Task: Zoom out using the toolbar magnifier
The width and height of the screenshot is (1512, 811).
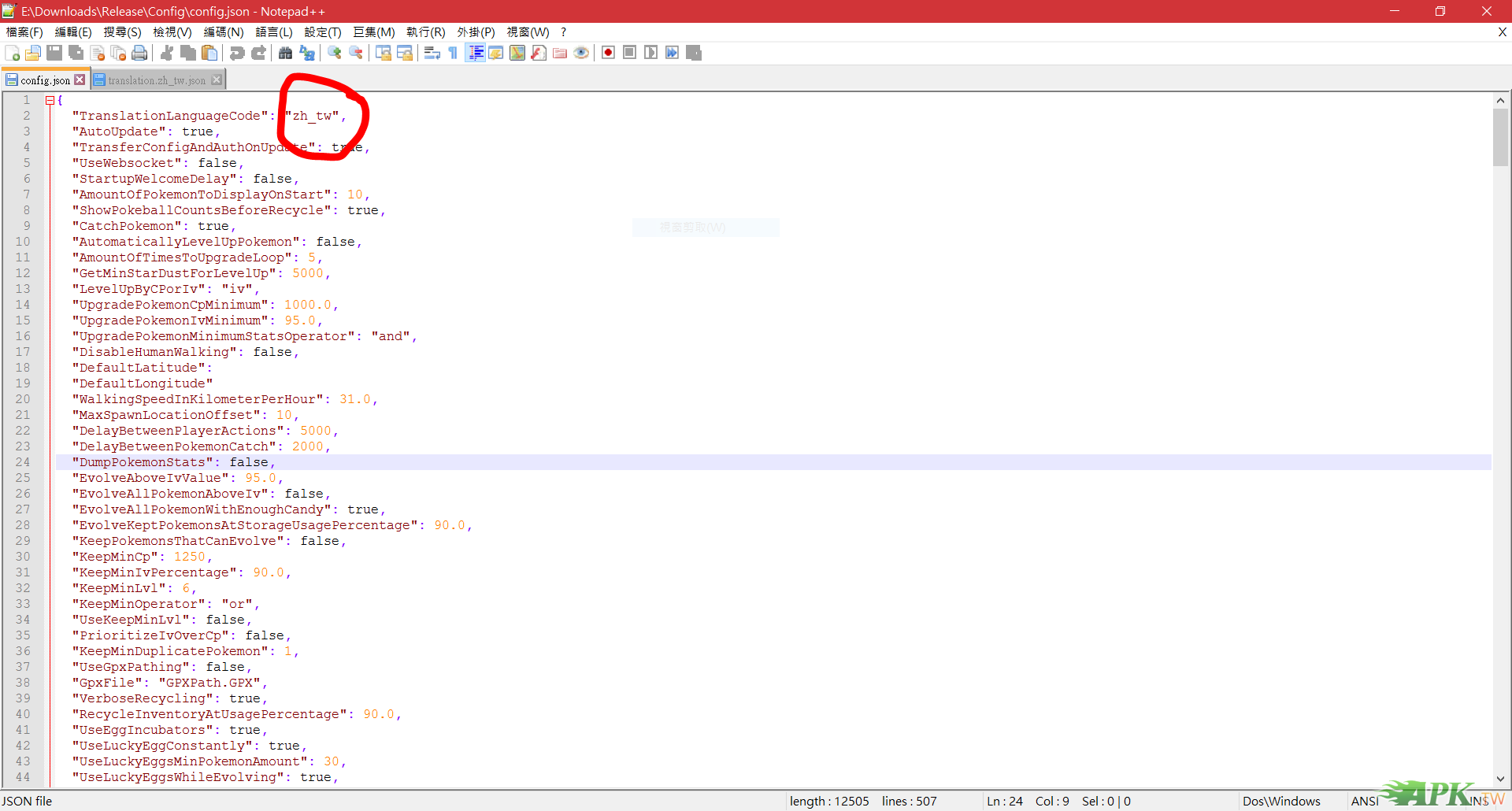Action: point(356,53)
